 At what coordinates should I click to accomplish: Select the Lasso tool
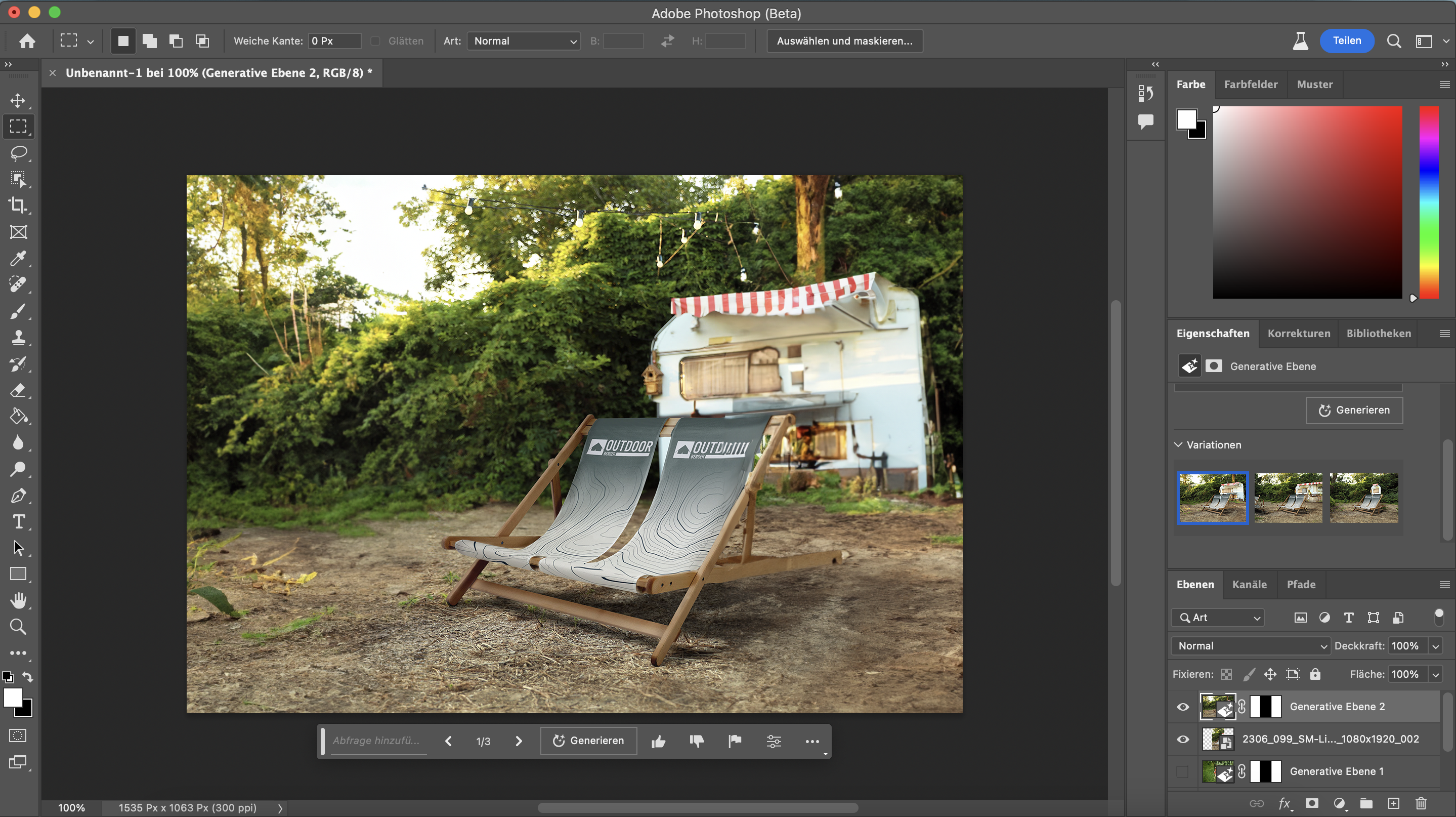tap(18, 153)
